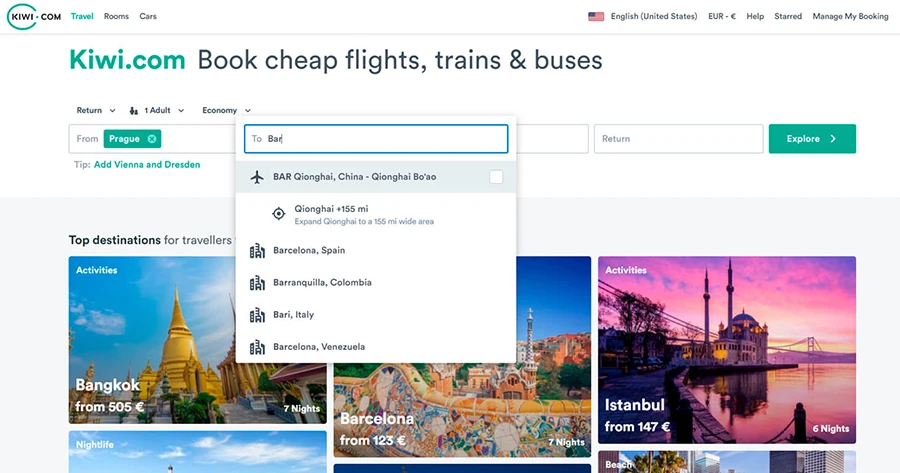Screen dimensions: 900x473
Task: Switch to the Cars tab
Action: 148,16
